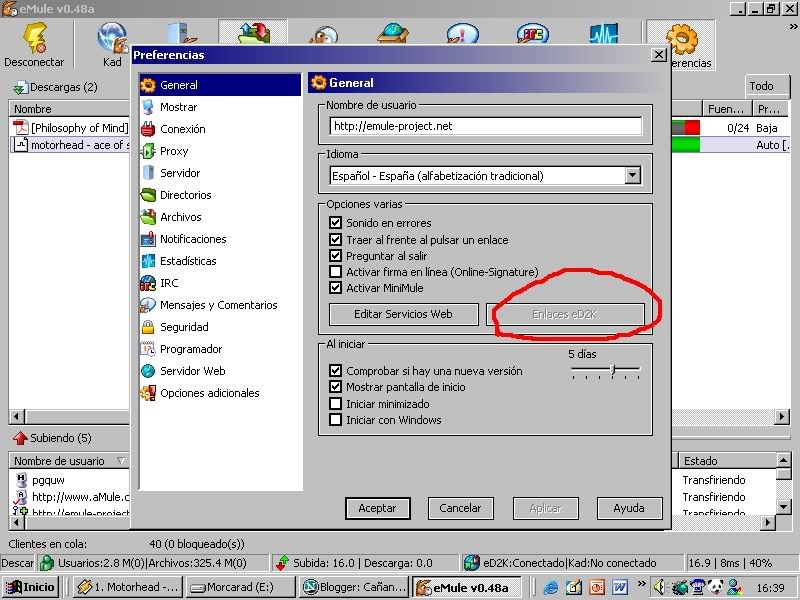The width and height of the screenshot is (800, 600).
Task: Click the Seguridad padlock icon
Action: tap(148, 327)
